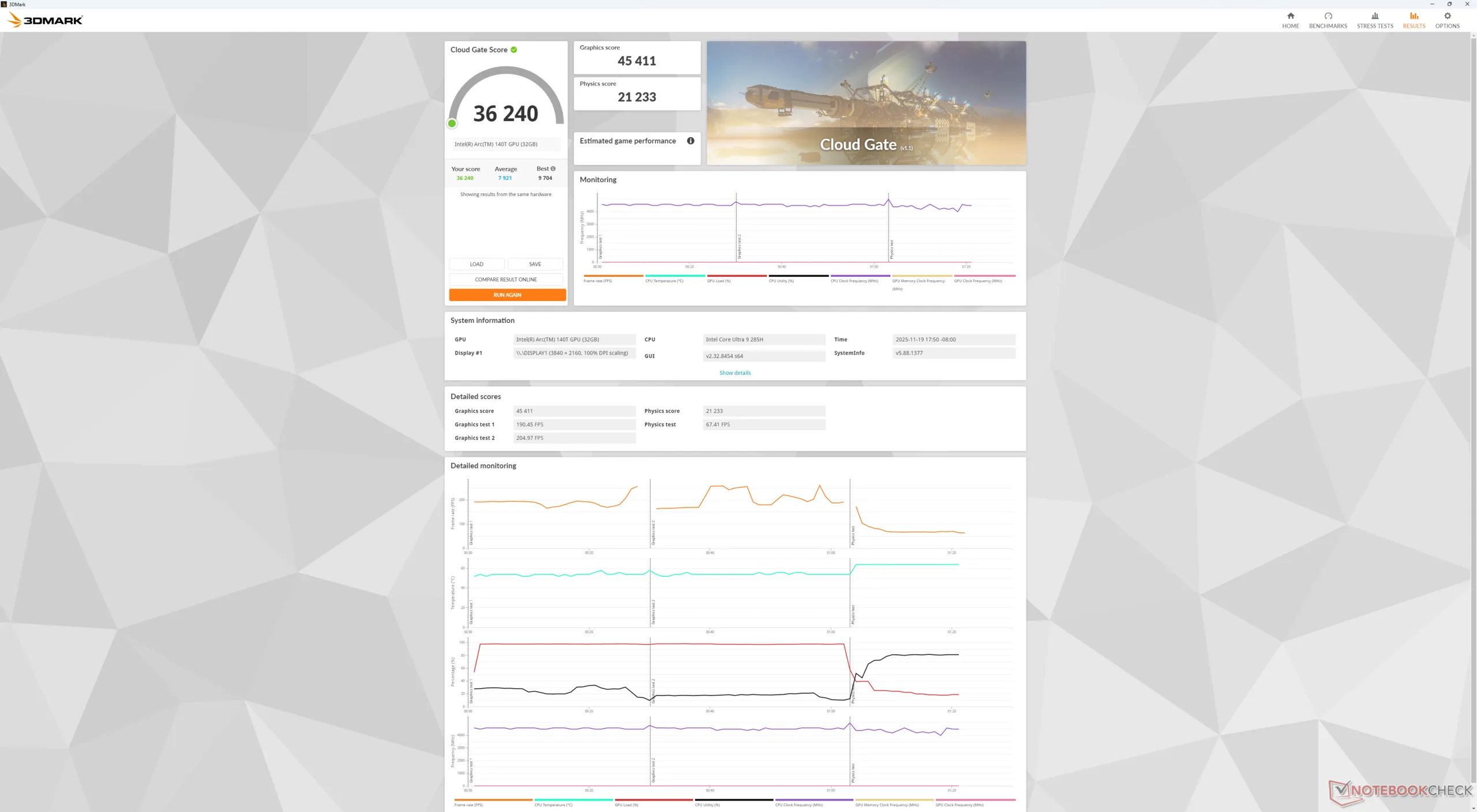Click the orange Run Again button
This screenshot has width=1477, height=812.
tap(507, 295)
